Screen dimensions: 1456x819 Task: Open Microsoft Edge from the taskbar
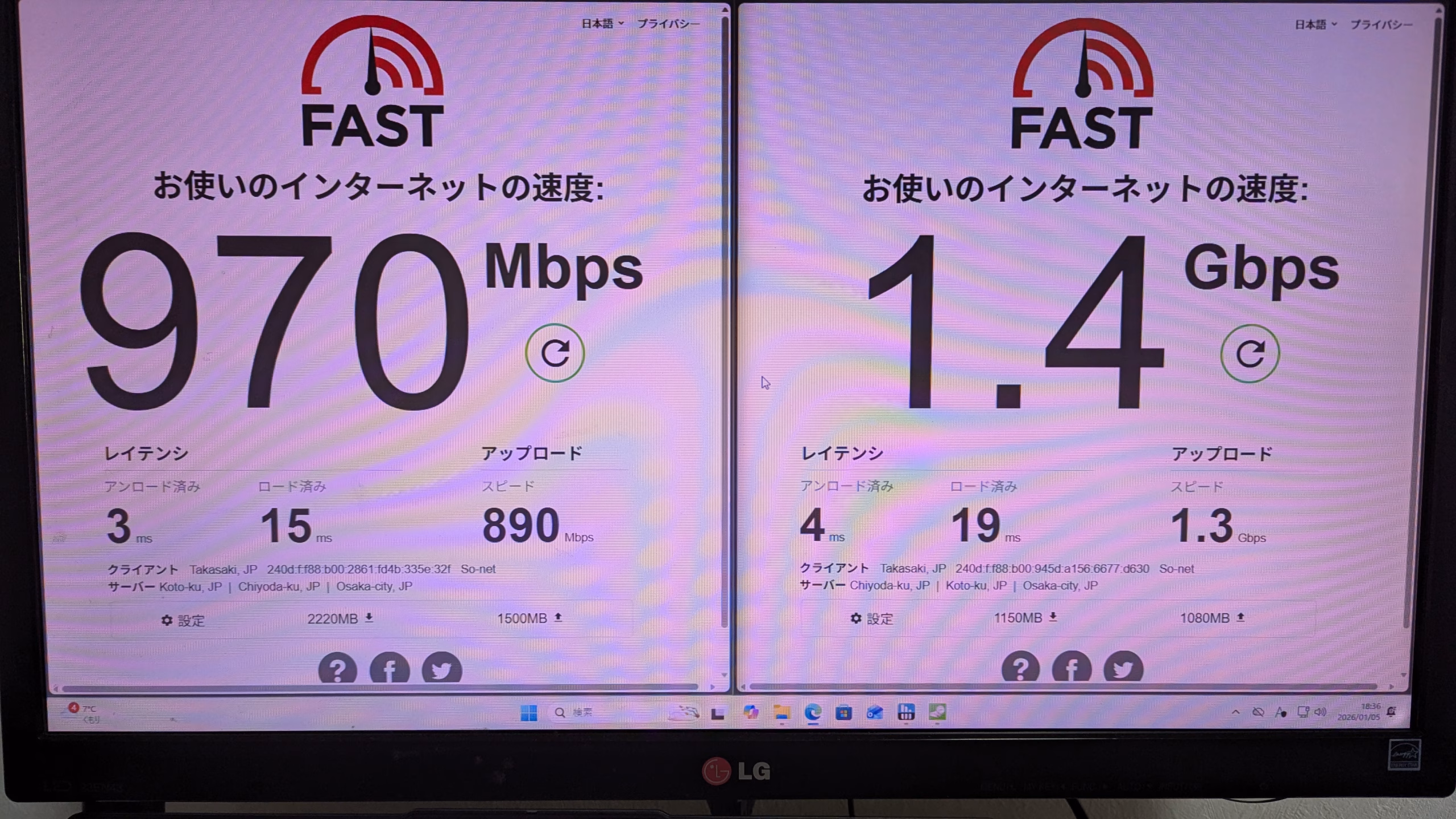pyautogui.click(x=813, y=713)
